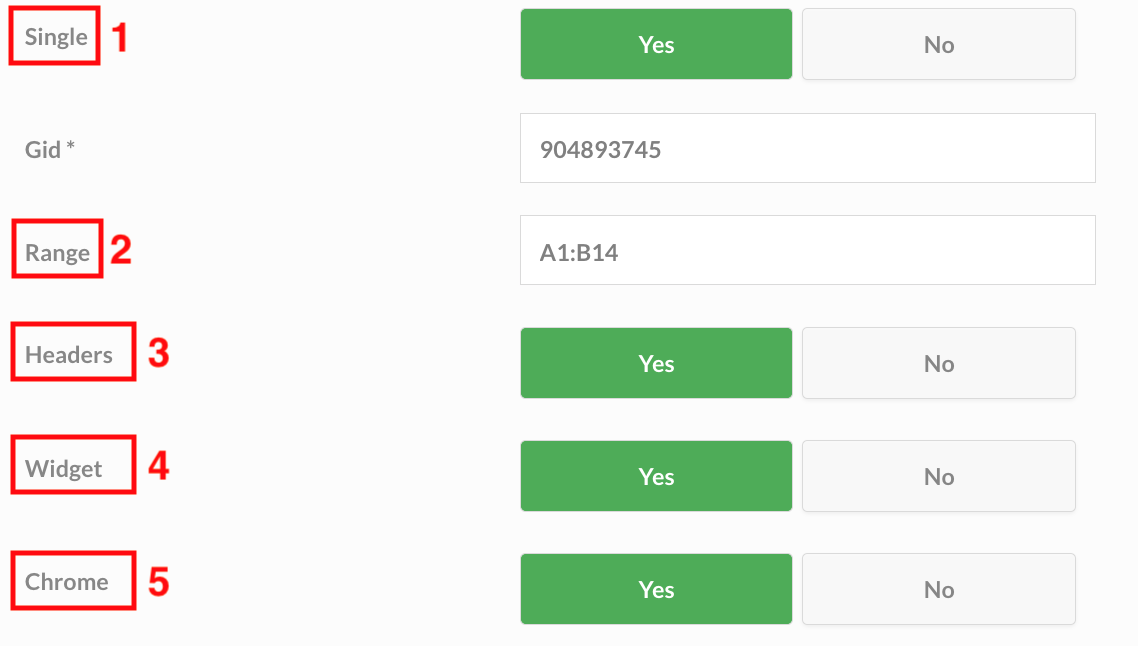This screenshot has height=646, width=1138.
Task: Disable the Single option by clicking No
Action: (x=937, y=44)
